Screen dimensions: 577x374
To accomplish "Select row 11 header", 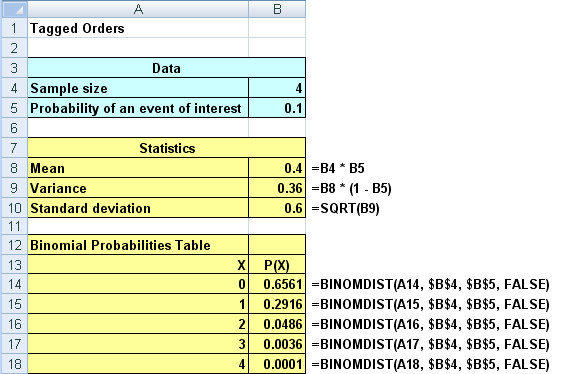I will pos(15,226).
